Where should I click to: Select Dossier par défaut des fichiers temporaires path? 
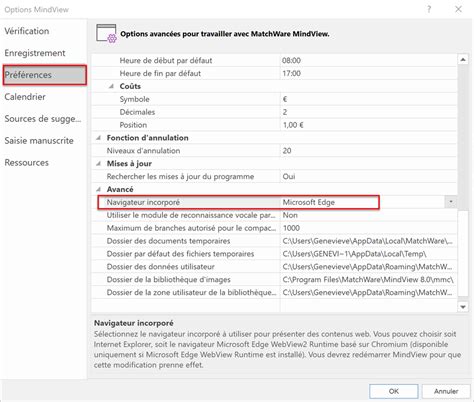click(x=354, y=254)
